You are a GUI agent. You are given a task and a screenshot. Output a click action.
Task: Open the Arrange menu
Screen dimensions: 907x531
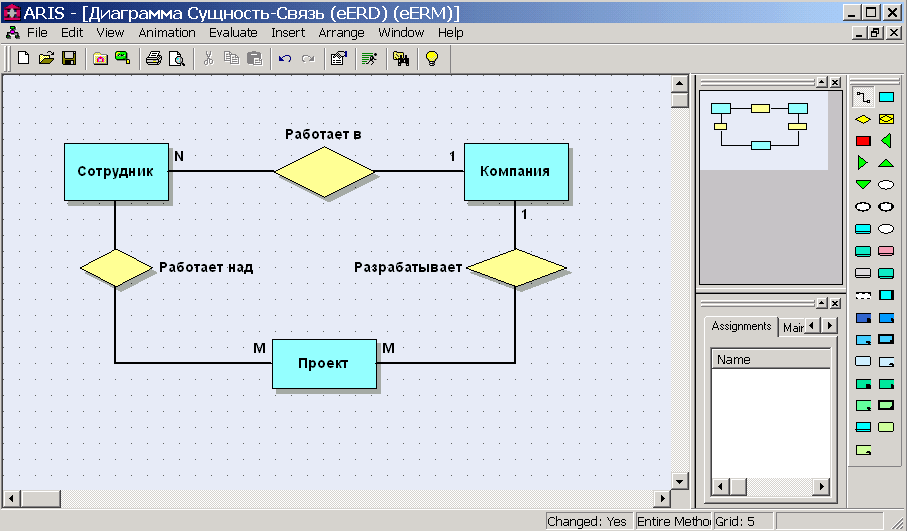(341, 32)
